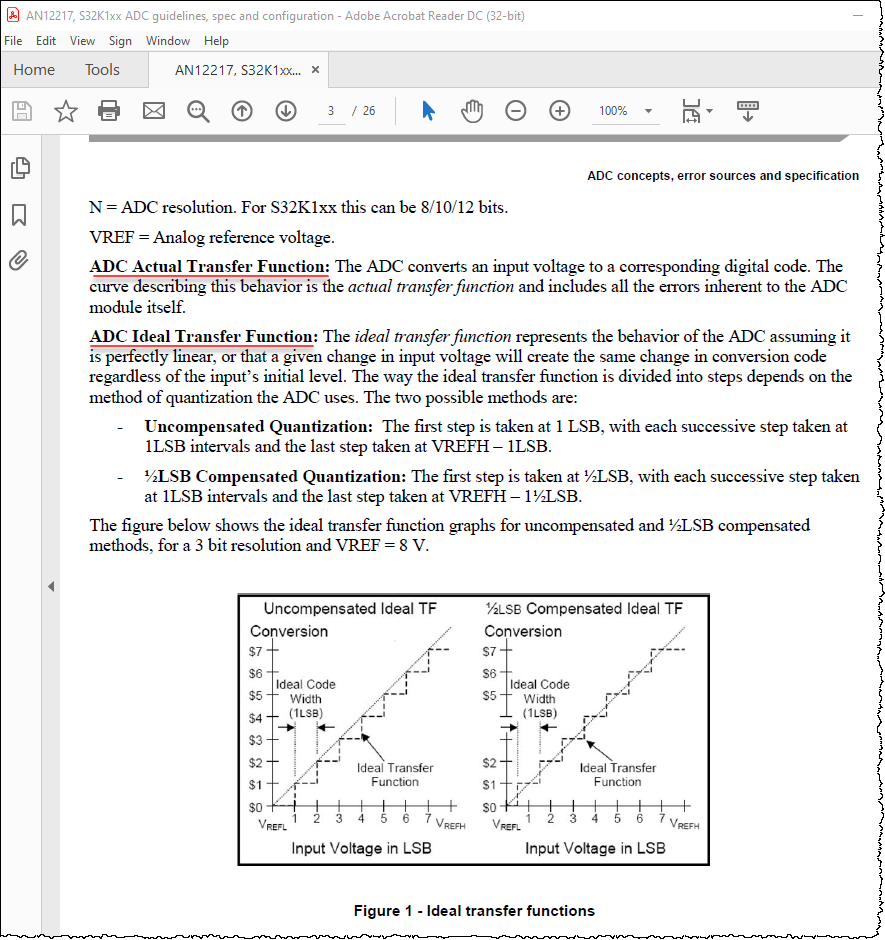This screenshot has height=940, width=885.
Task: Open the attachments paperclip panel
Action: tap(19, 261)
